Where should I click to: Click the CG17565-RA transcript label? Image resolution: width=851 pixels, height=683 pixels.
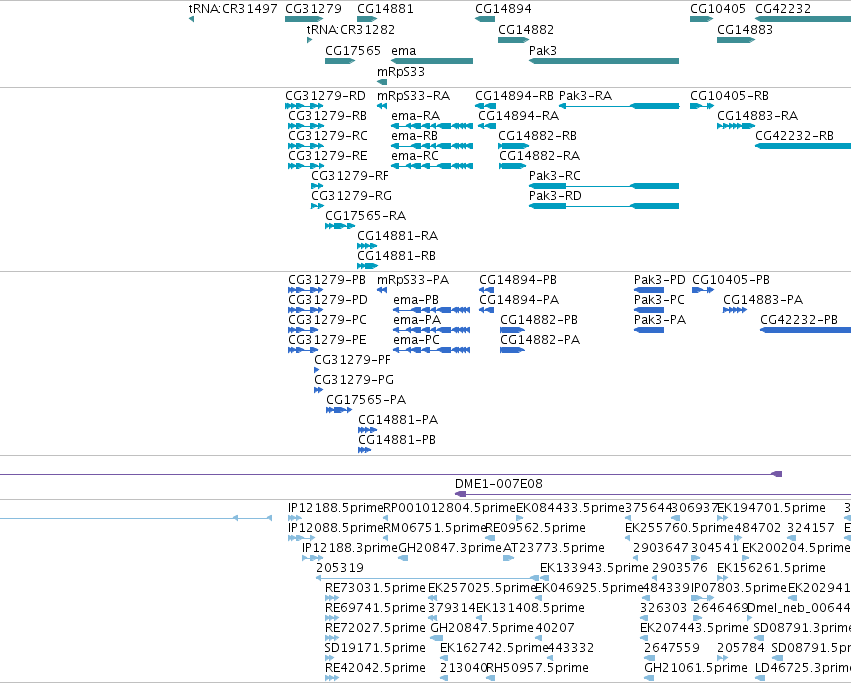(365, 216)
